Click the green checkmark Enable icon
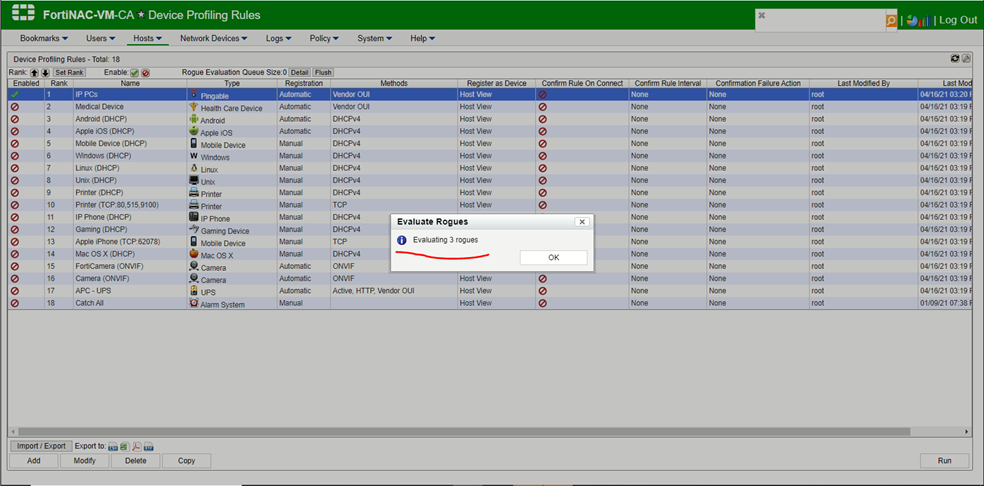 [x=135, y=73]
